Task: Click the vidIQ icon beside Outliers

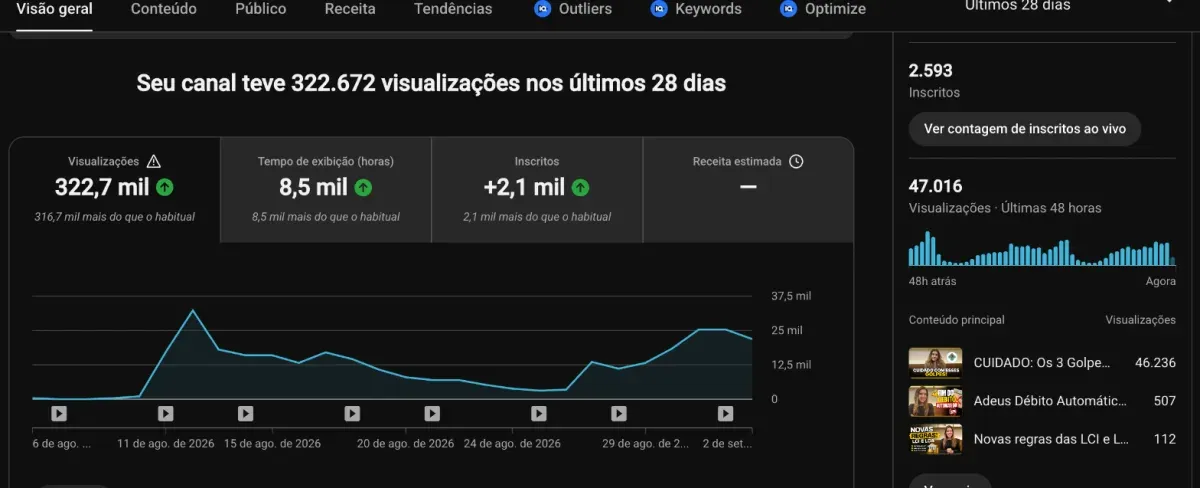Action: [542, 9]
